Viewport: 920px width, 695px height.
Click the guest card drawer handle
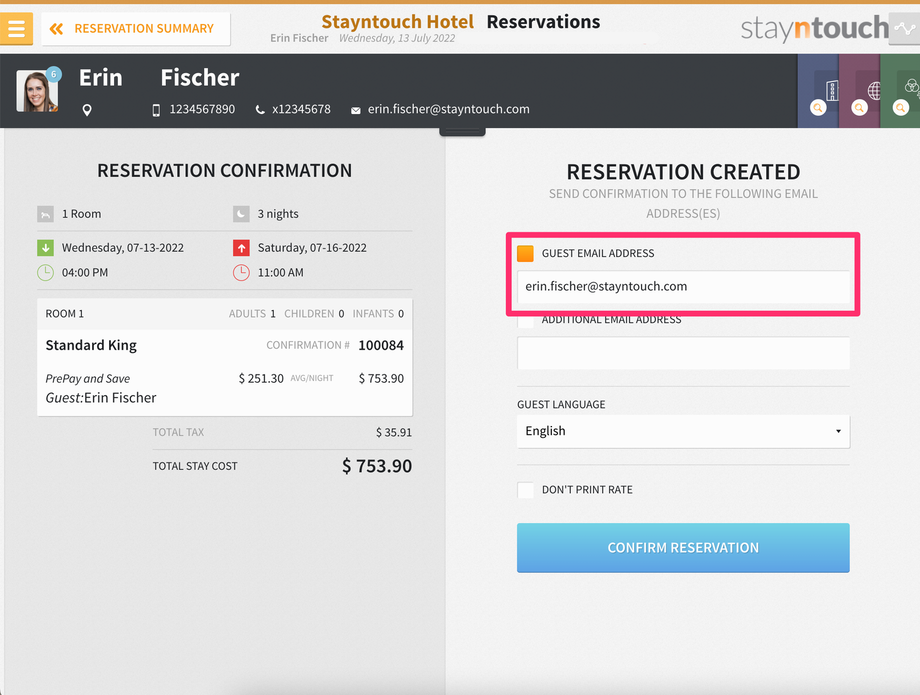462,132
